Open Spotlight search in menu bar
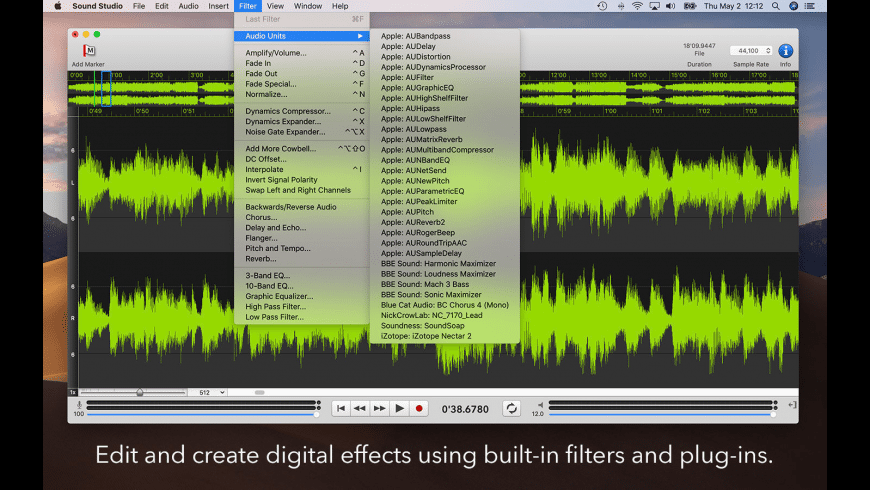This screenshot has width=870, height=490. click(x=774, y=6)
